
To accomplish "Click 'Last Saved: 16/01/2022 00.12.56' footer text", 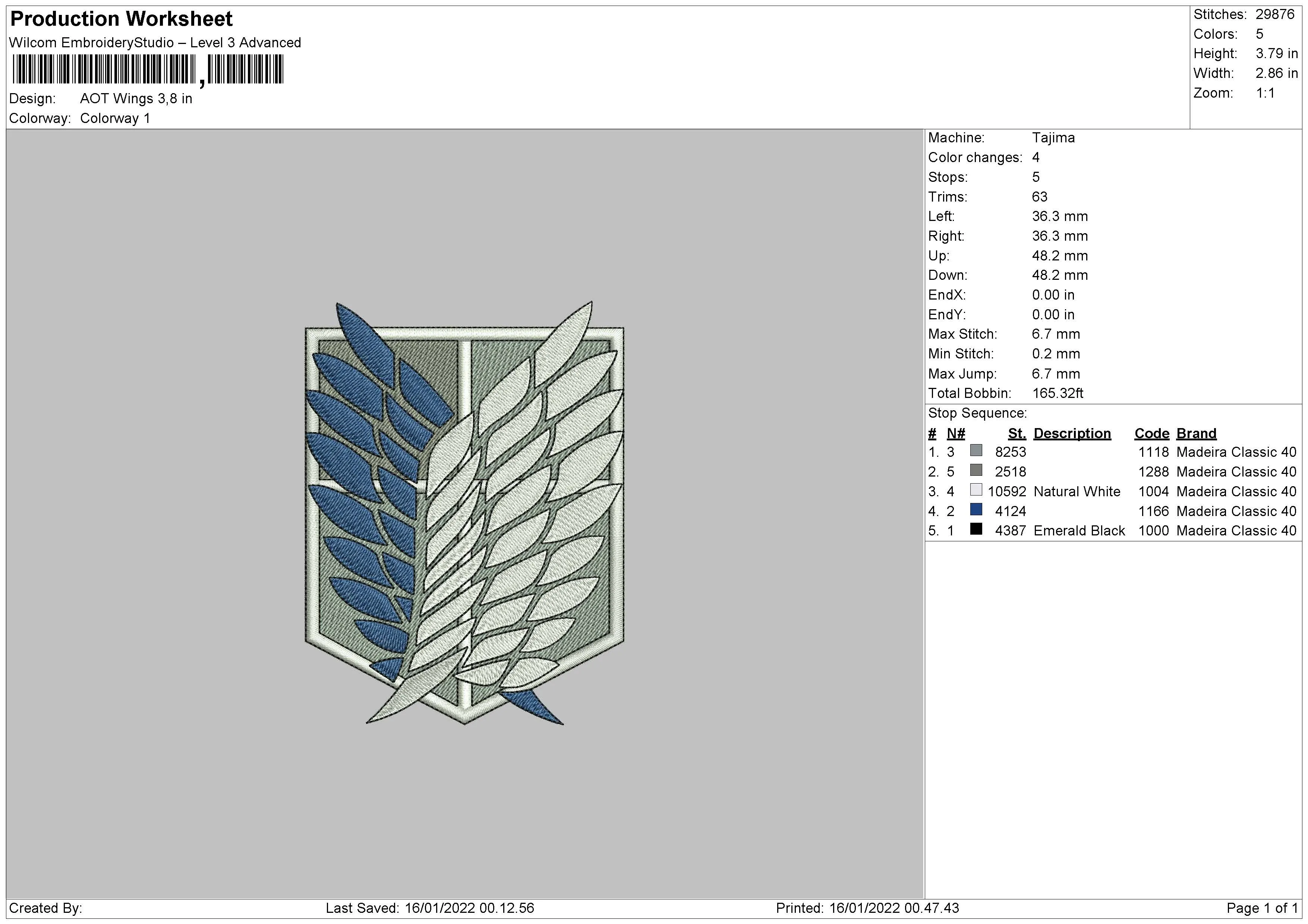I will (x=430, y=908).
